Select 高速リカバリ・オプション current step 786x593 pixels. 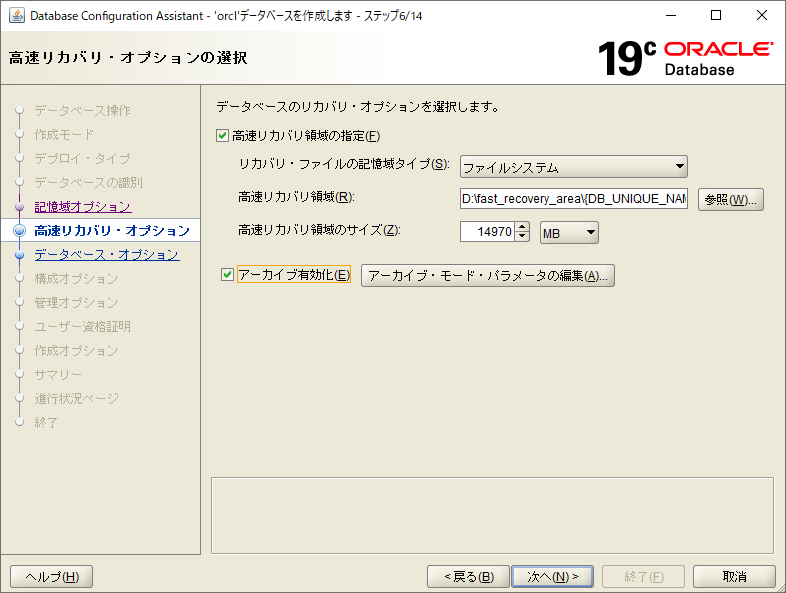tap(112, 231)
